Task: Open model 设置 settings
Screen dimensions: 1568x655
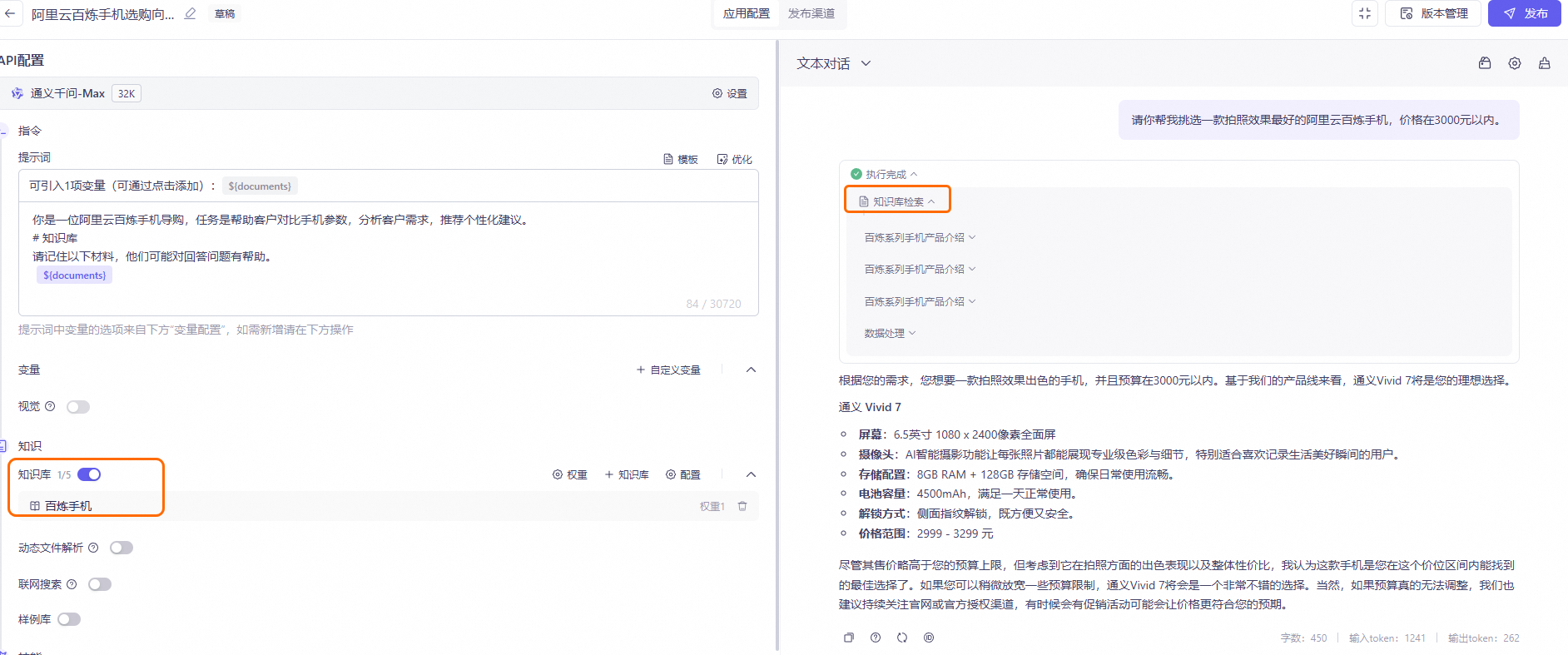Action: pos(730,93)
